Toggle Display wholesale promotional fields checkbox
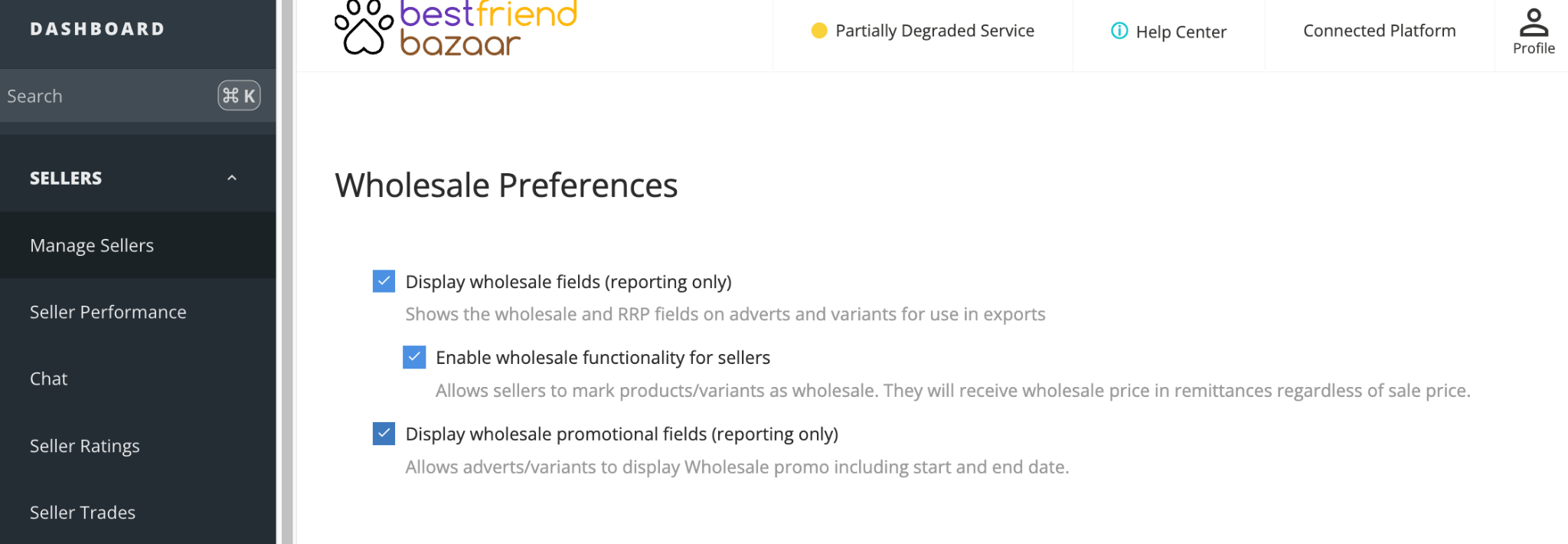This screenshot has height=544, width=1568. tap(384, 434)
